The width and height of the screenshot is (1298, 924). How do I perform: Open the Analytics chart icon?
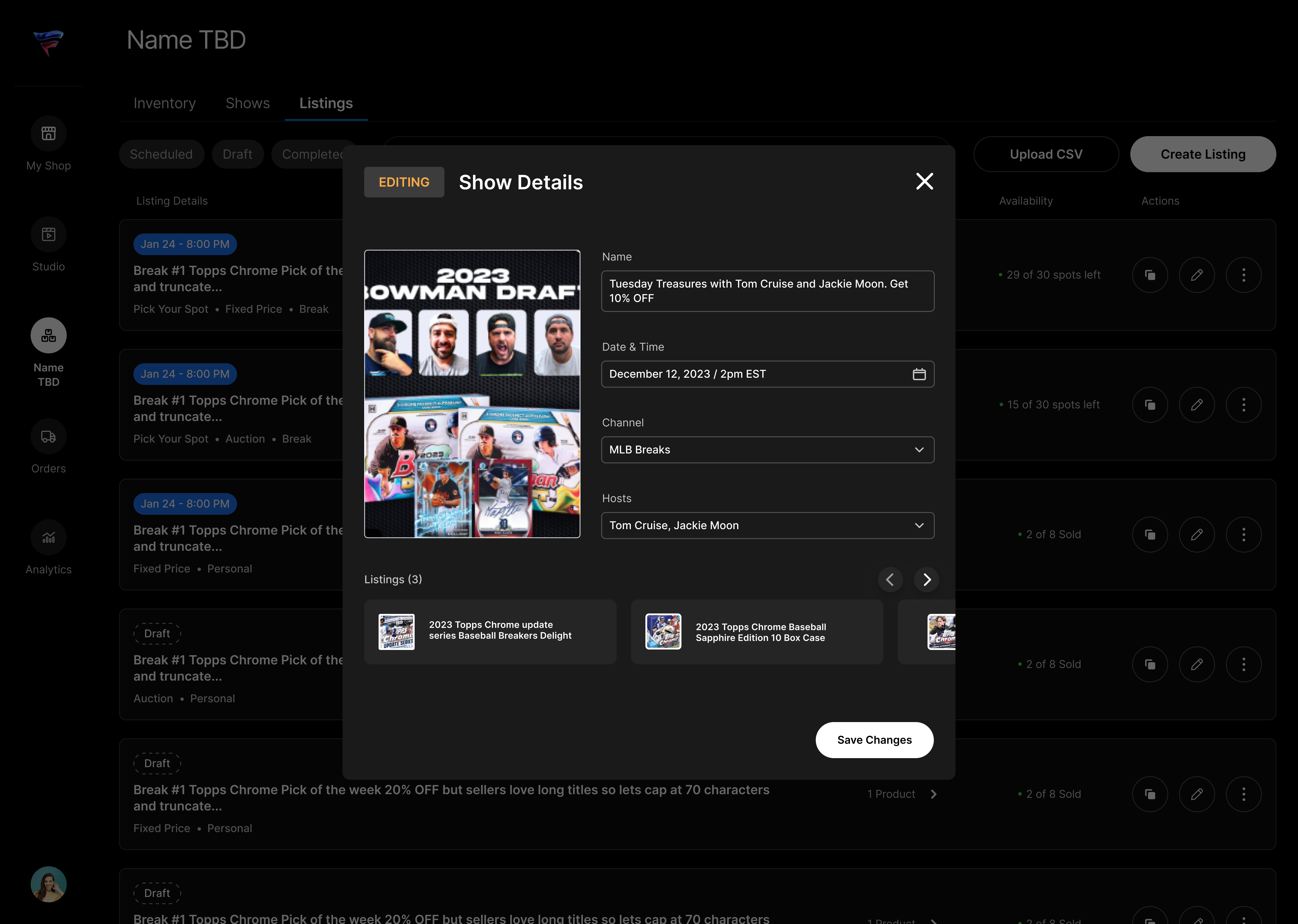[x=48, y=537]
